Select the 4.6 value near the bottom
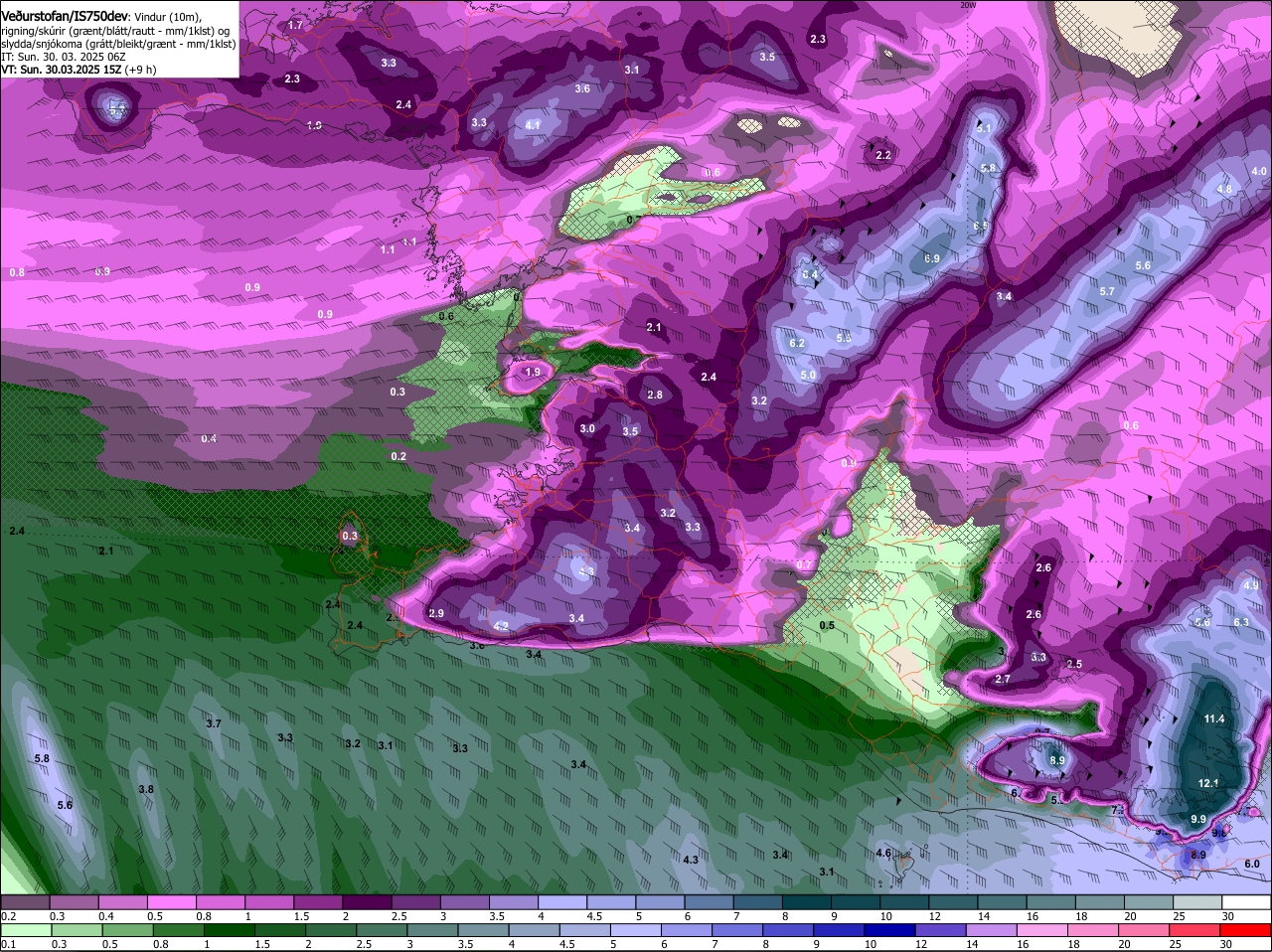Image resolution: width=1272 pixels, height=952 pixels. [883, 853]
